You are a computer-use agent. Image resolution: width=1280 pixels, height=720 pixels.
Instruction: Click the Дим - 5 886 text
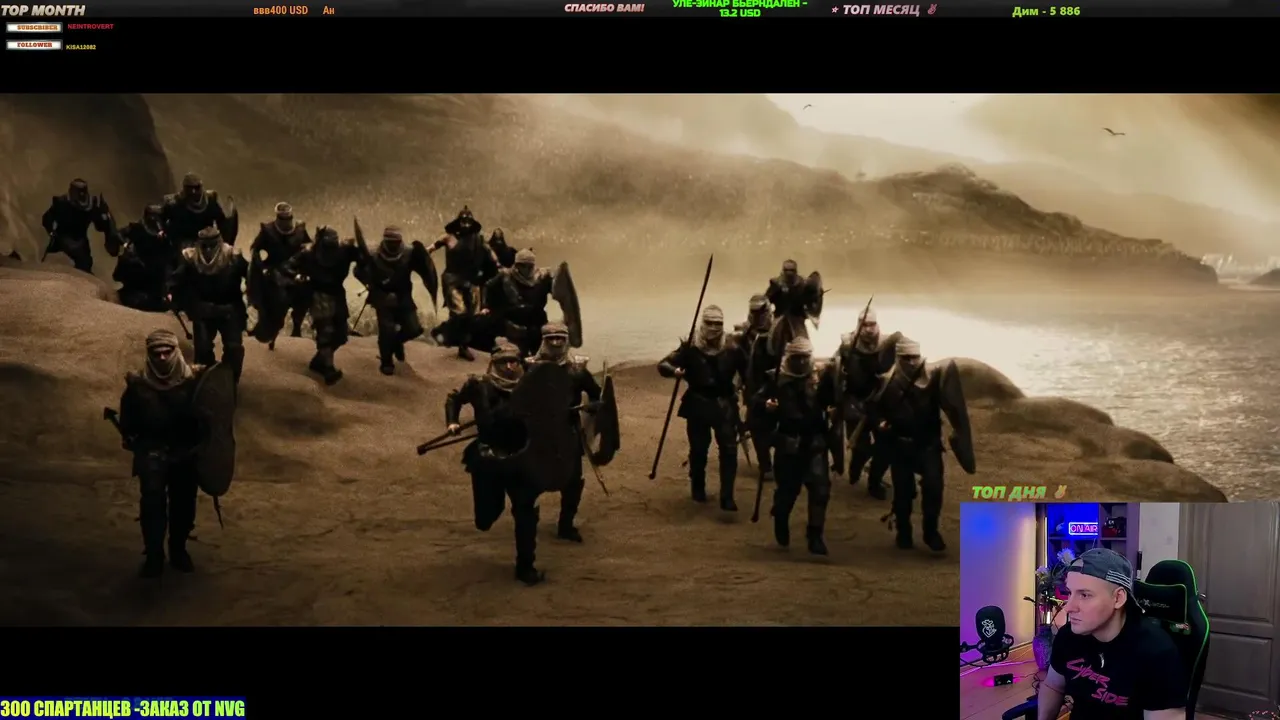(x=1046, y=11)
